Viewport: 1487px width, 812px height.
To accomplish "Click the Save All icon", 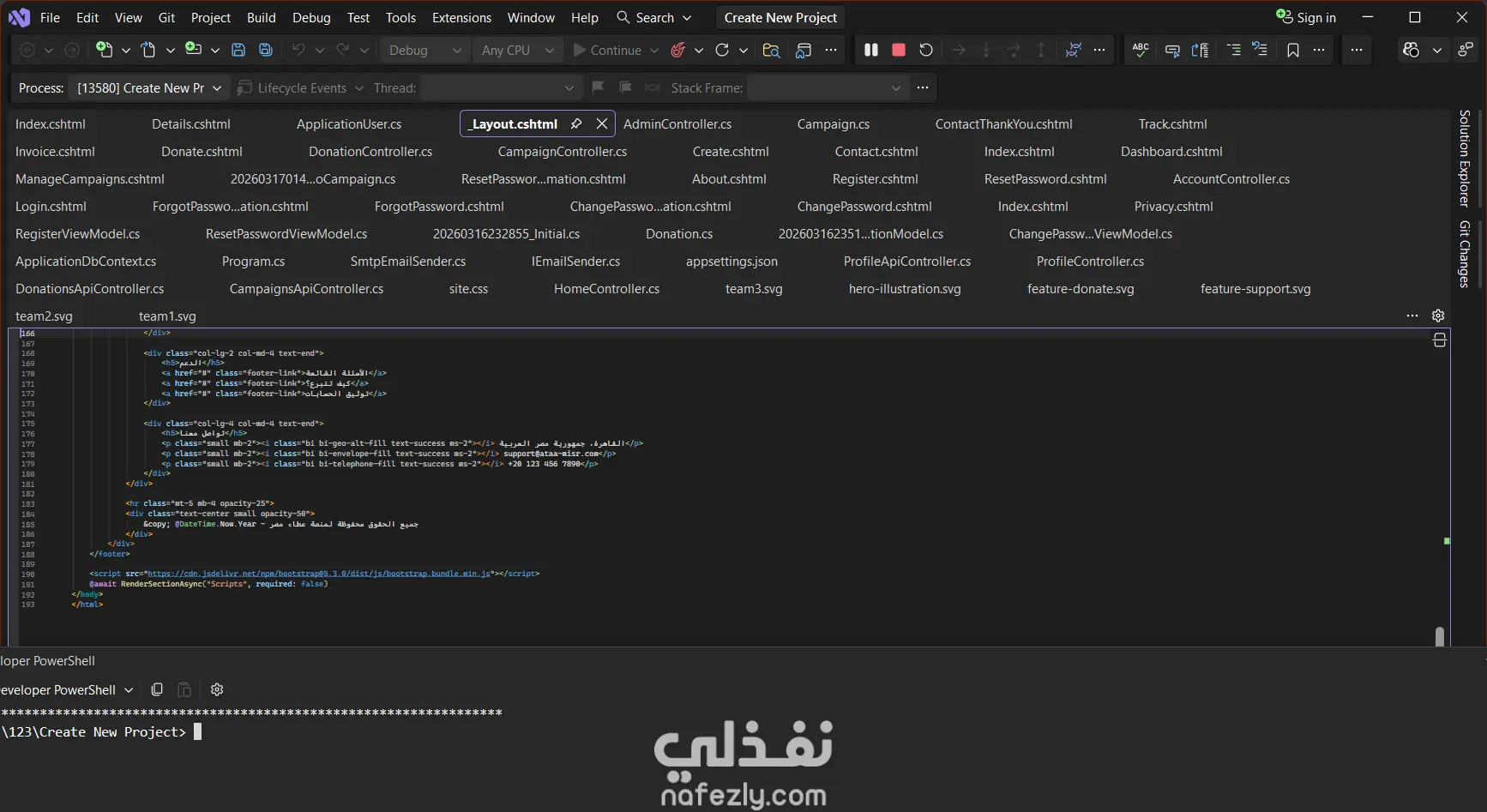I will click(266, 50).
